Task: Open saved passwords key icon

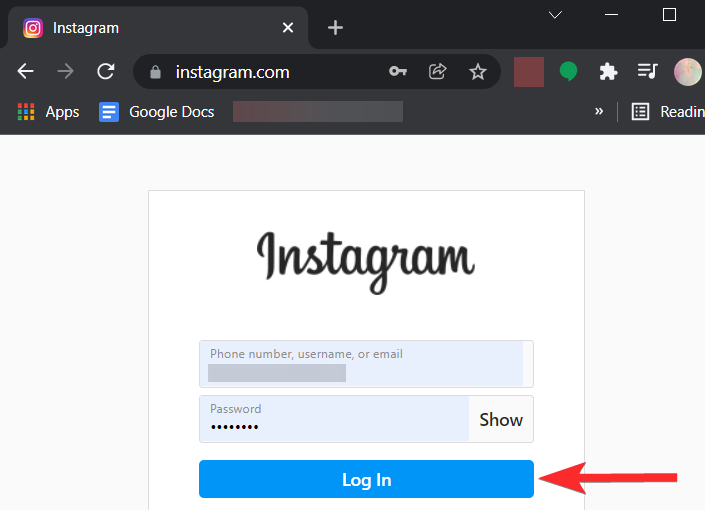Action: 397,72
